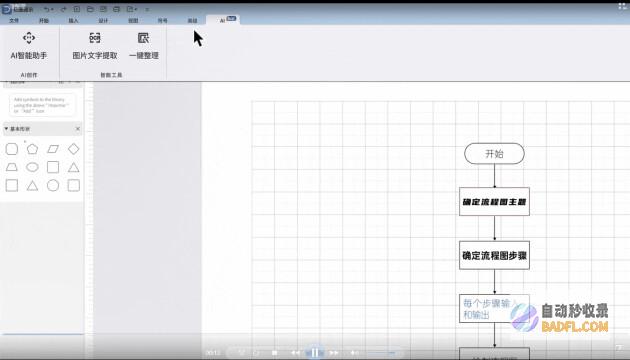Screen dimensions: 630x360
Task: Open the export icon dropdown in title bar
Action: pos(132,9)
